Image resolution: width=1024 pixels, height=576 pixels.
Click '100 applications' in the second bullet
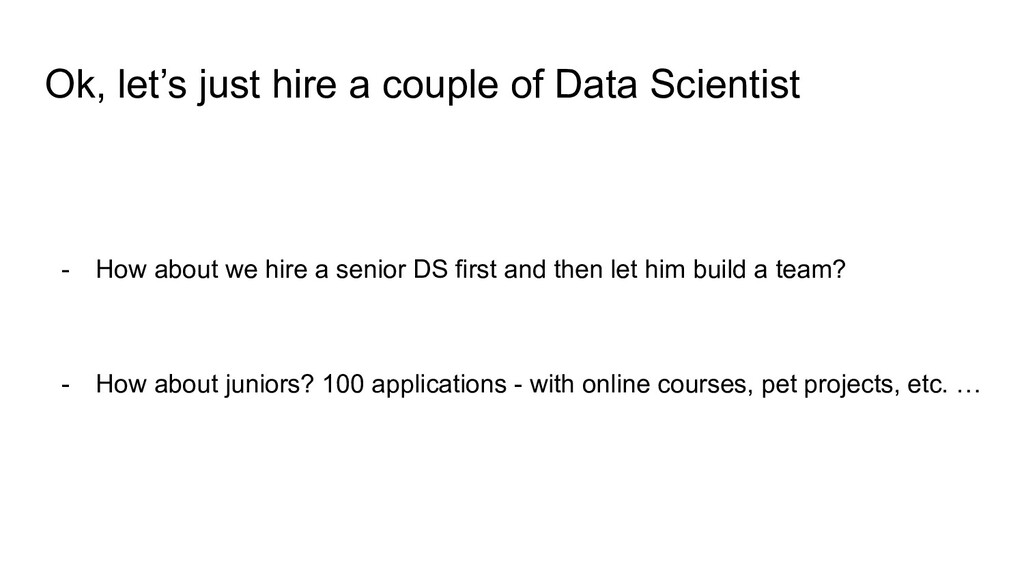(x=415, y=384)
